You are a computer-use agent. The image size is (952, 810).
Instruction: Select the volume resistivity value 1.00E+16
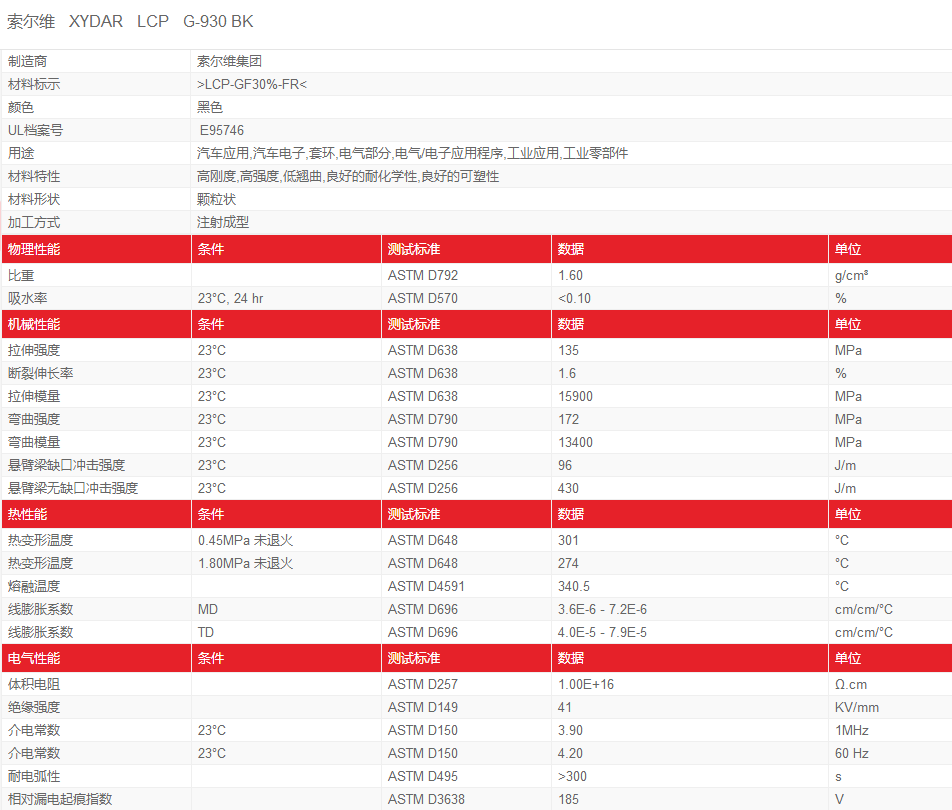click(586, 684)
